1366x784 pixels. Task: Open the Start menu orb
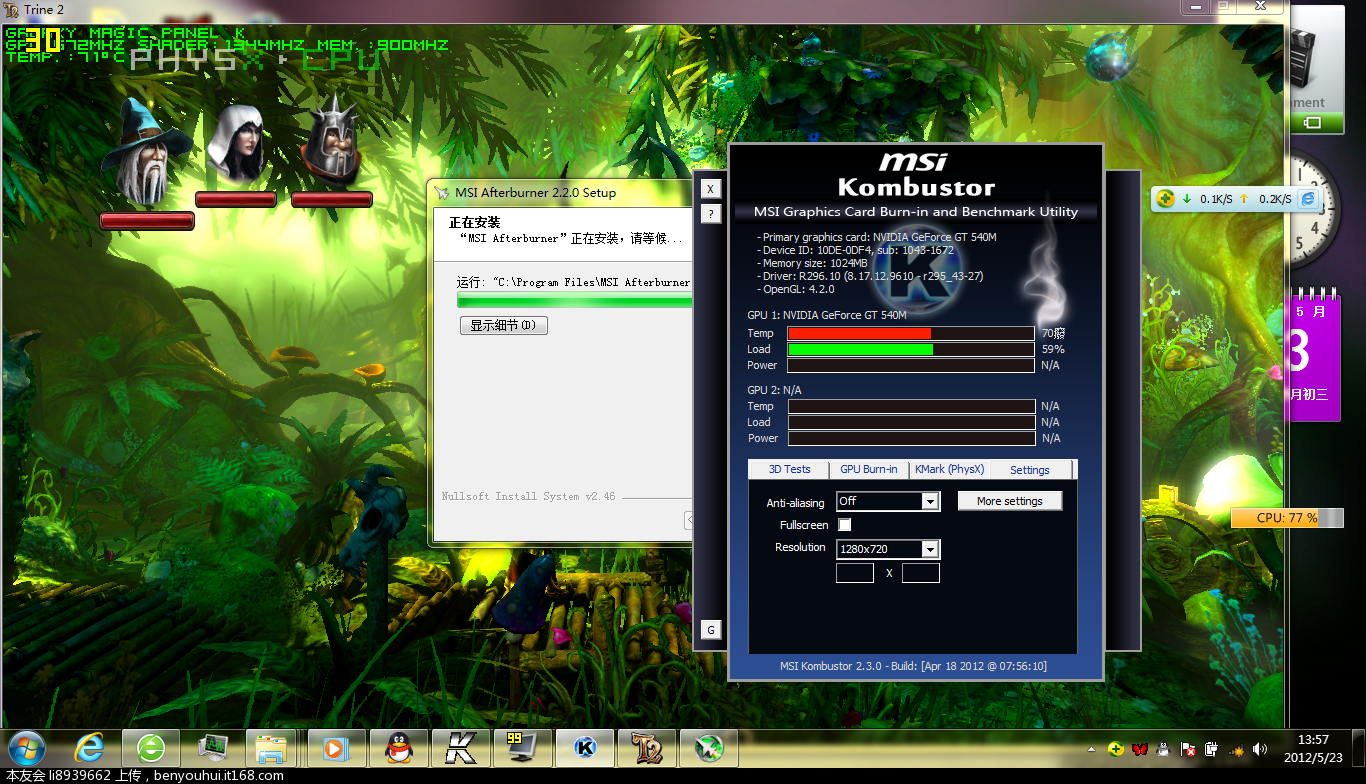tap(27, 748)
